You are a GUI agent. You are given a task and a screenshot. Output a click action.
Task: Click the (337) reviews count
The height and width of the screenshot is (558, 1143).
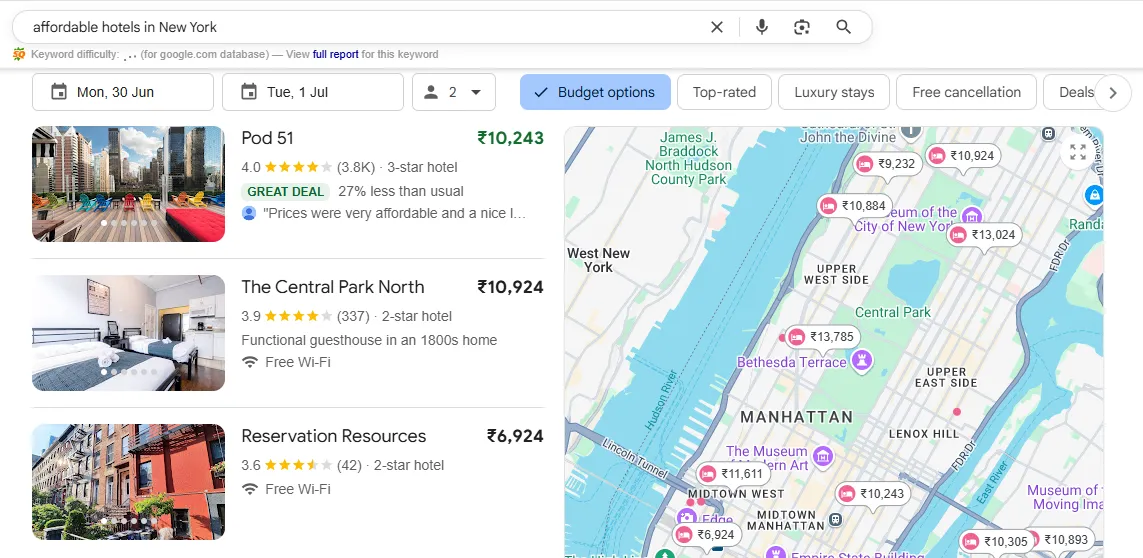point(353,316)
